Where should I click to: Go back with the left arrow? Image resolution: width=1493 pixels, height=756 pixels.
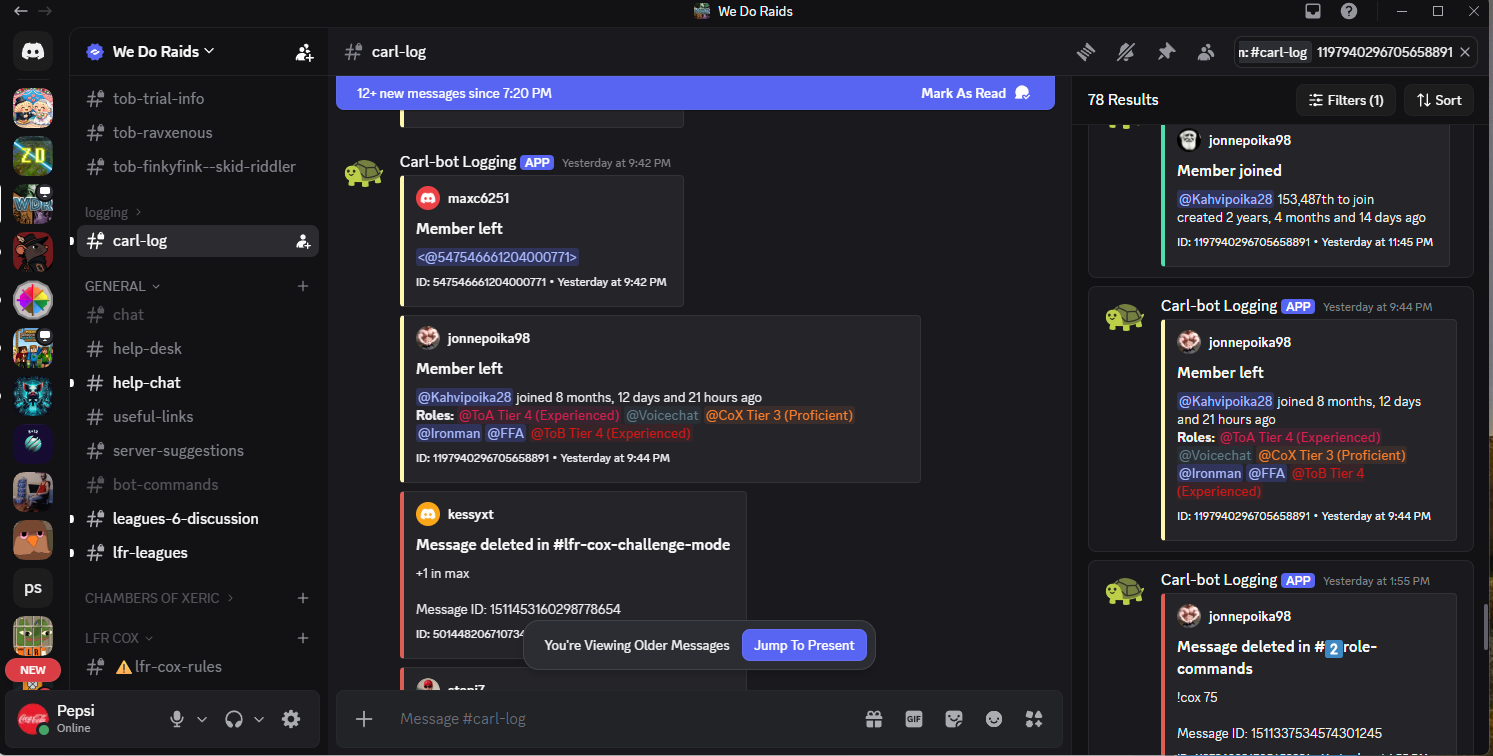(x=21, y=11)
